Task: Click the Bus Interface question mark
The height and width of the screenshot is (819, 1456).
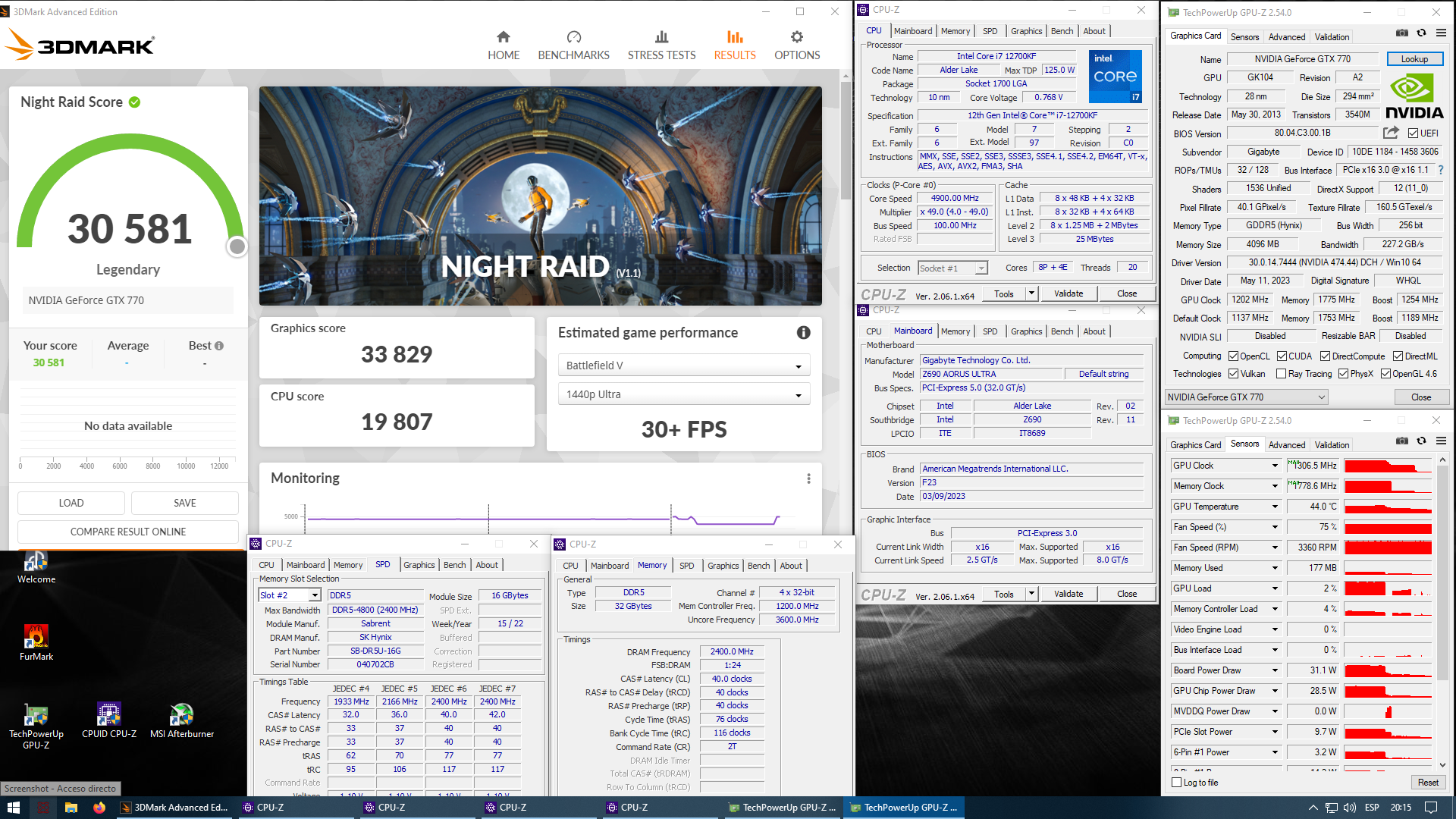Action: pos(1441,170)
